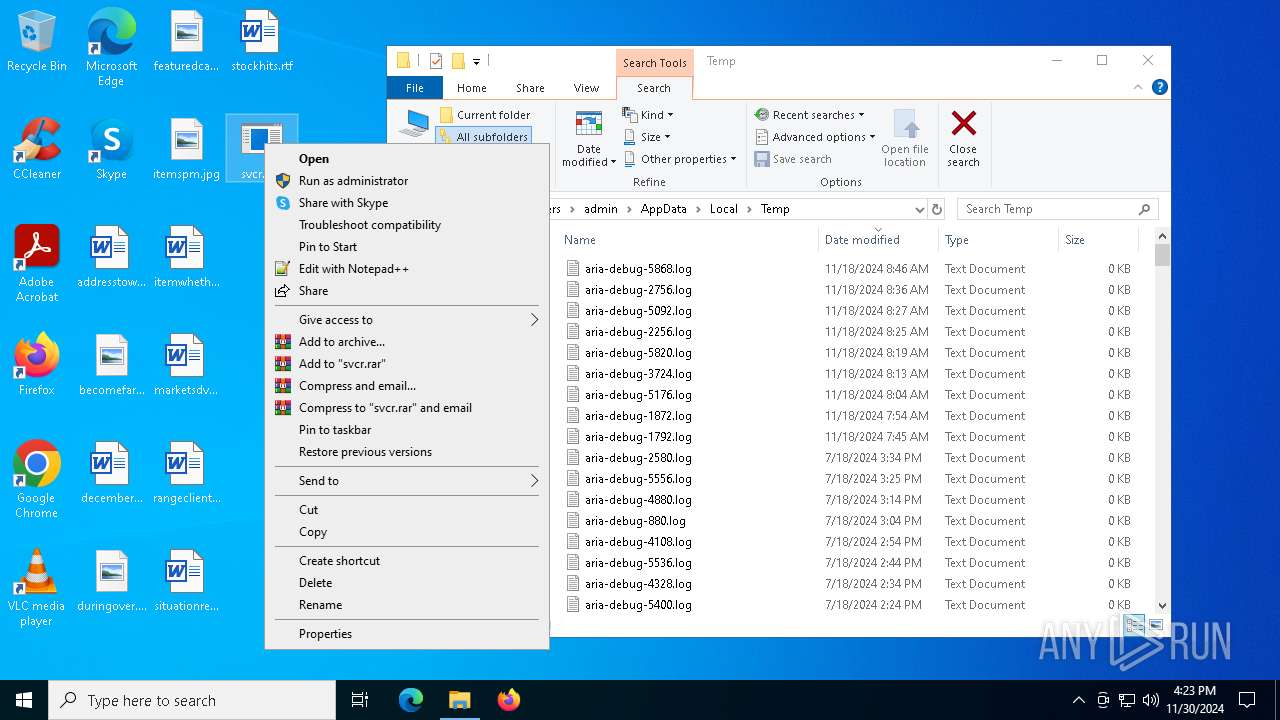1280x720 pixels.
Task: Choose Delete in the context menu
Action: click(x=407, y=583)
